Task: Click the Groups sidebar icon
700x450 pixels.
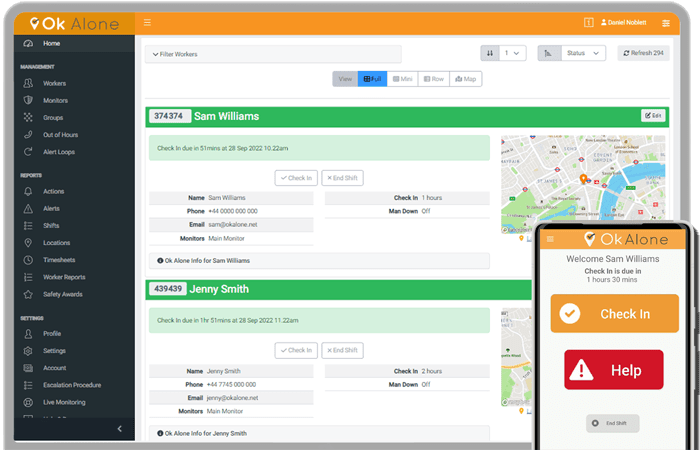Action: (28, 117)
